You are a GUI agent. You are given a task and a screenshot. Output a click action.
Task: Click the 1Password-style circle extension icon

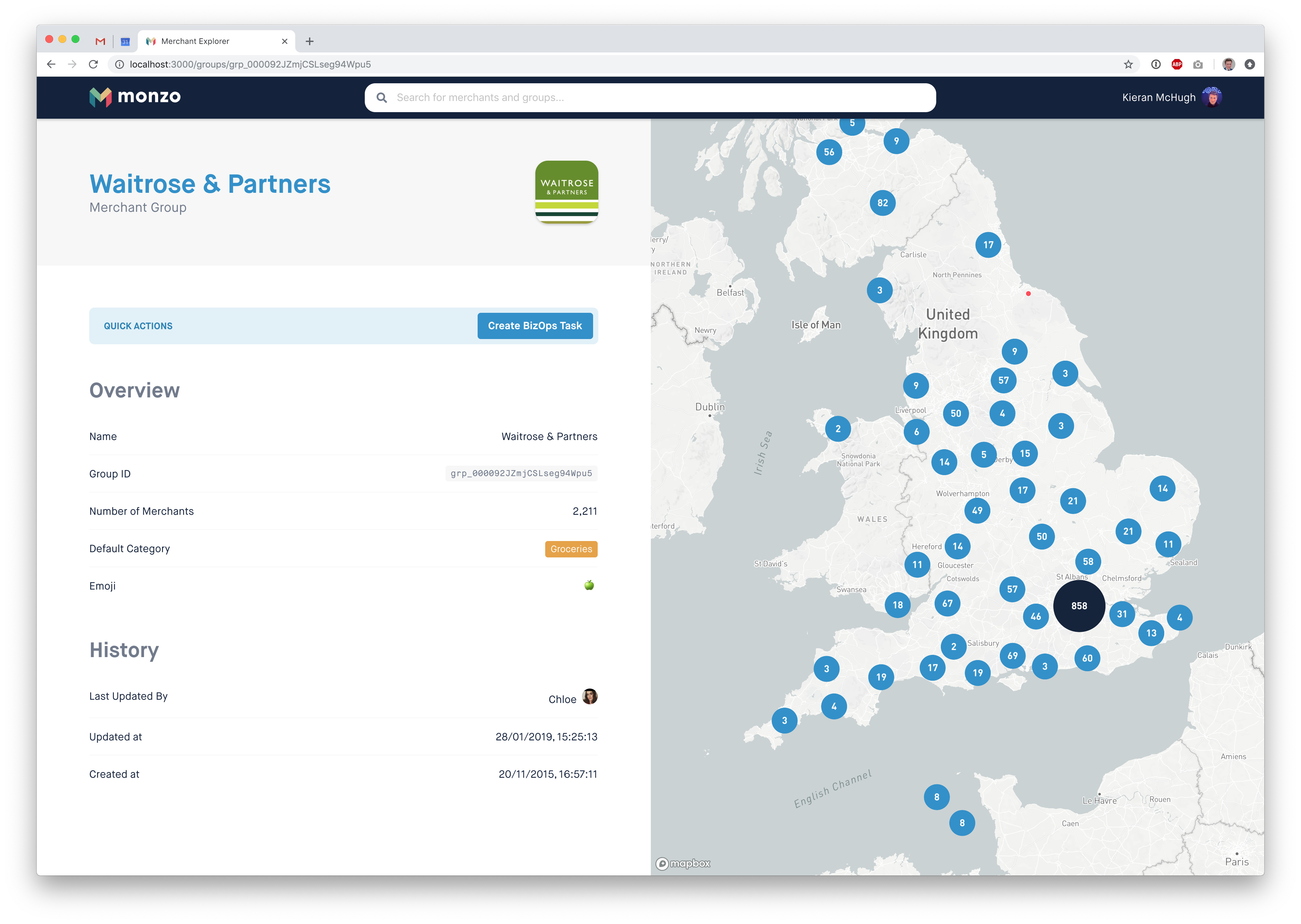(x=1156, y=64)
